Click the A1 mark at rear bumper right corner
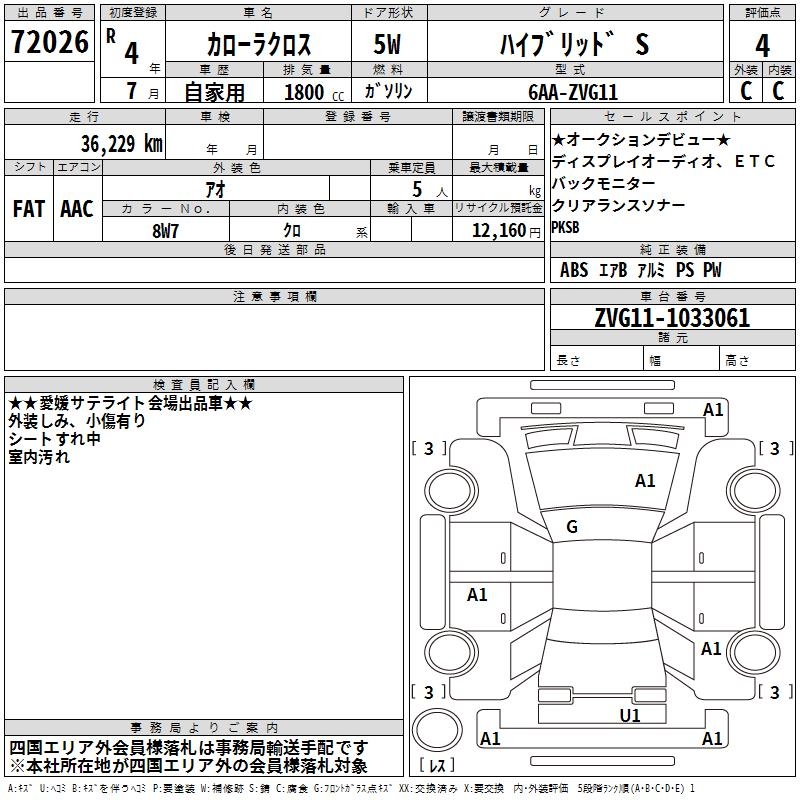The width and height of the screenshot is (800, 800). pyautogui.click(x=712, y=738)
